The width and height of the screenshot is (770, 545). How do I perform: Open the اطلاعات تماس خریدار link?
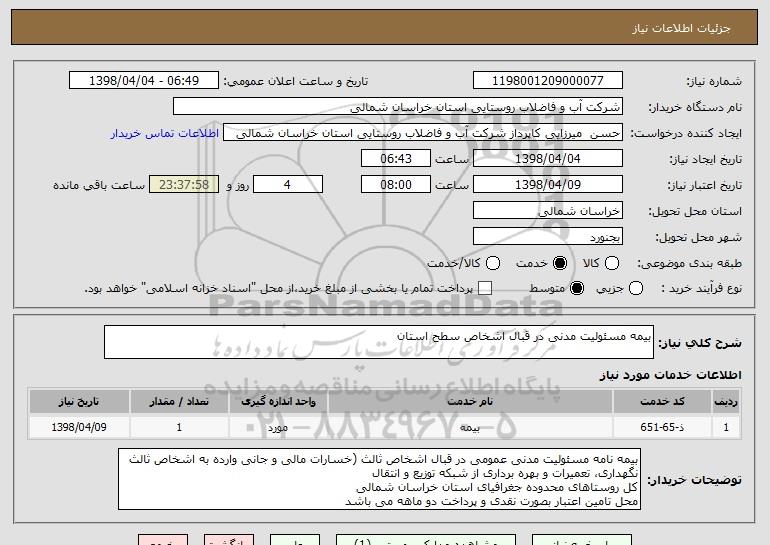click(165, 134)
